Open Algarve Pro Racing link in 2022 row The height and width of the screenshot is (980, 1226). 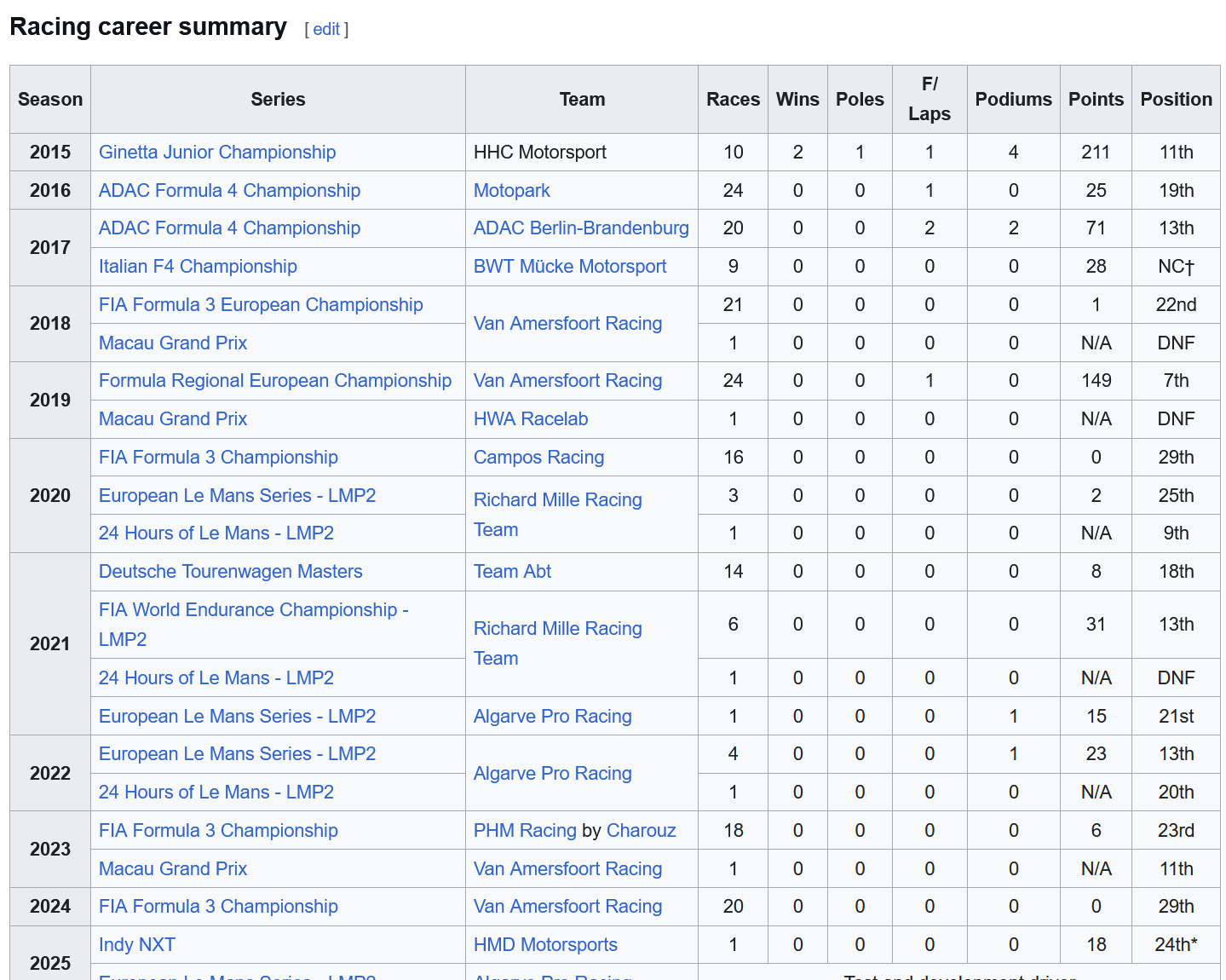(x=552, y=773)
